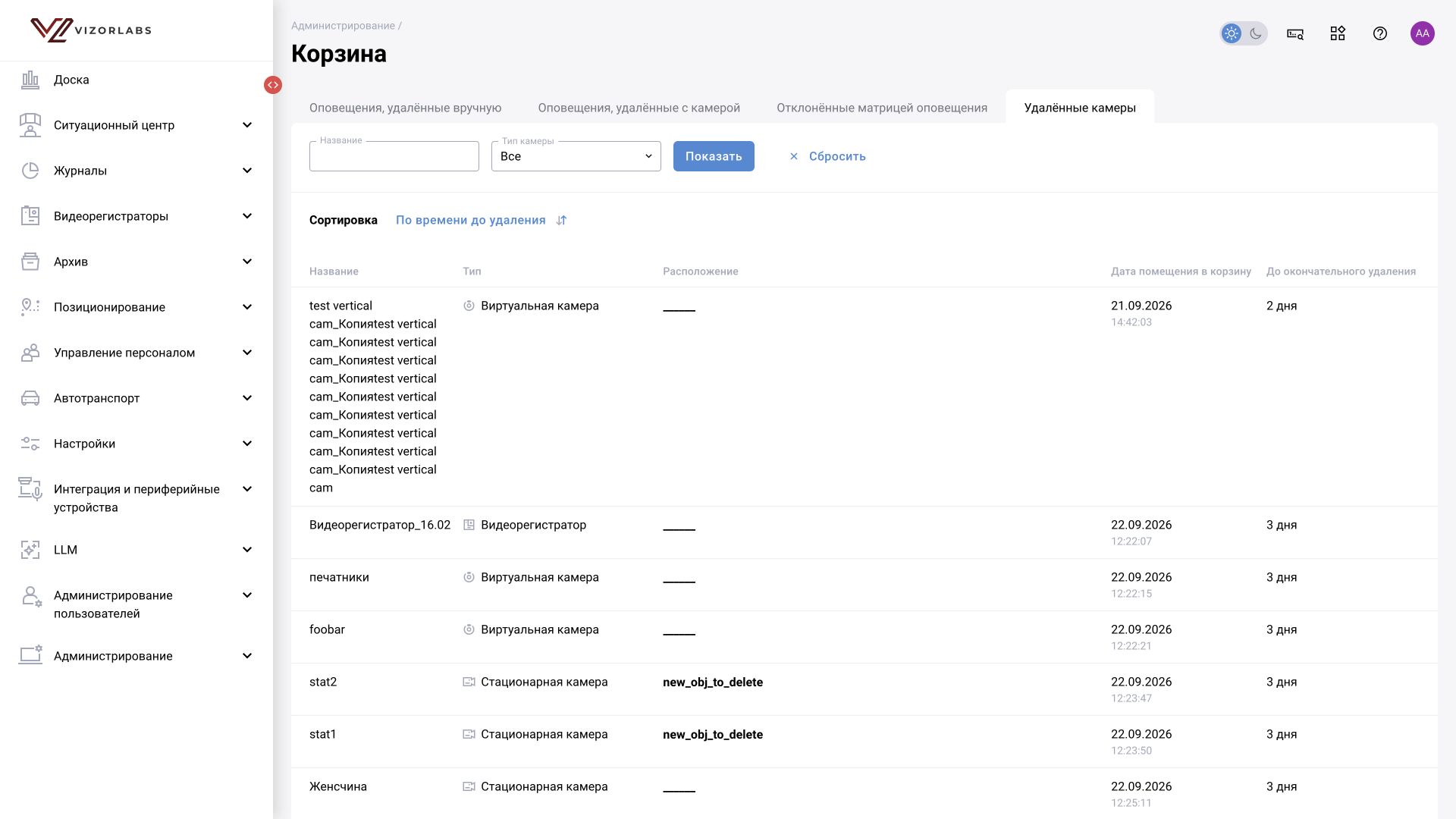The height and width of the screenshot is (819, 1456).
Task: Click the foobar camera name
Action: point(327,629)
